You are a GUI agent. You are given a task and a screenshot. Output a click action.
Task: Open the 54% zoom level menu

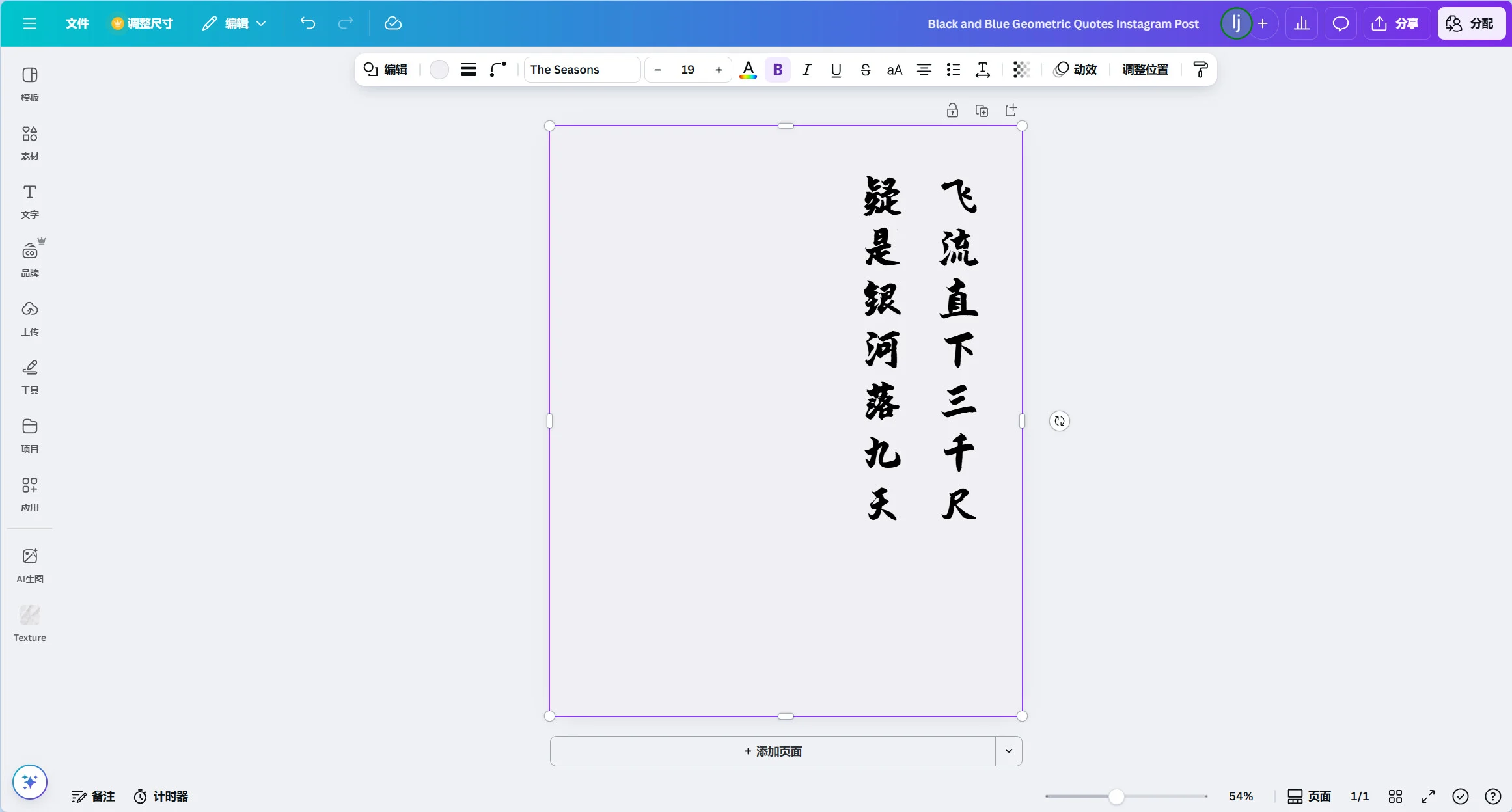coord(1241,796)
